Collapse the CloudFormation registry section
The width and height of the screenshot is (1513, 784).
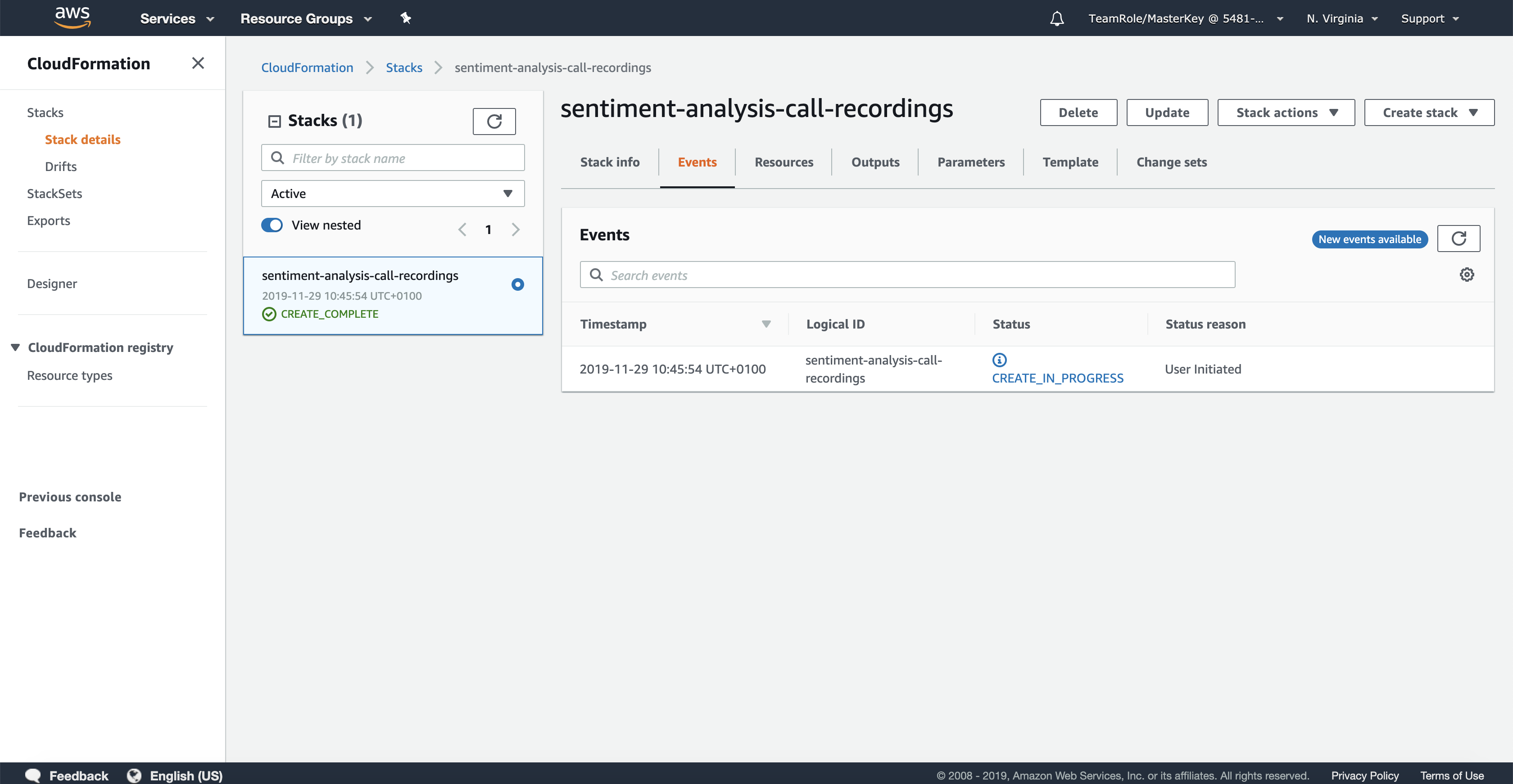(x=16, y=347)
